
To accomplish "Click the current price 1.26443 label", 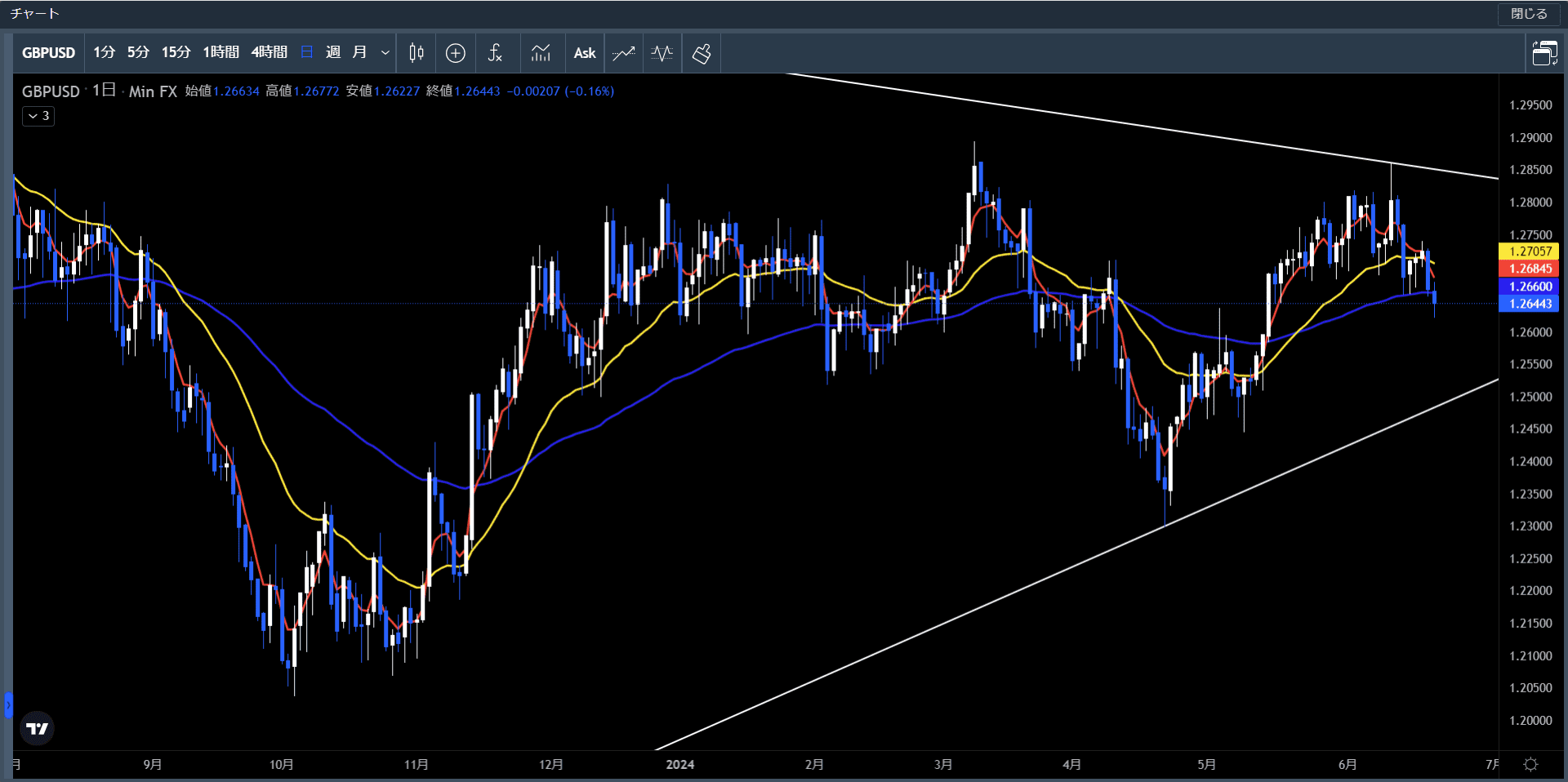I will pos(1530,304).
